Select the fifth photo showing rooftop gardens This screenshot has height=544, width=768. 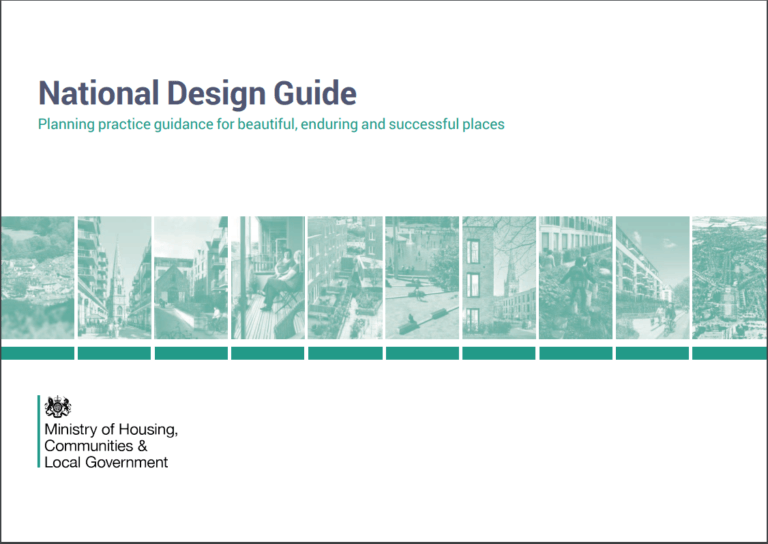click(345, 277)
